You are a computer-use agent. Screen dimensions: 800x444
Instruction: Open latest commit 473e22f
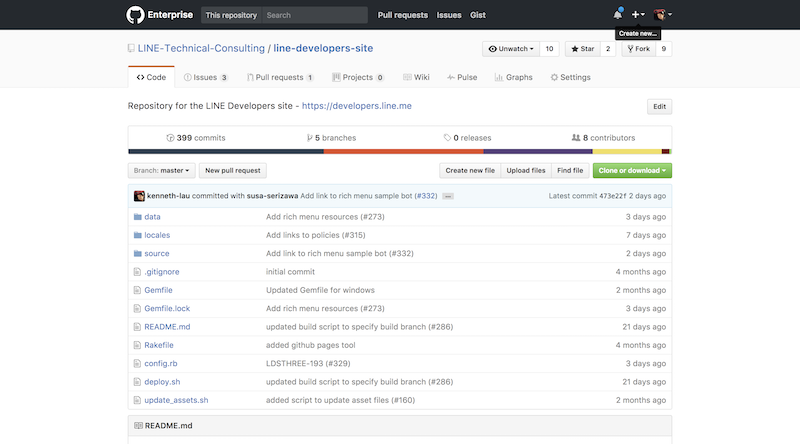pyautogui.click(x=613, y=196)
